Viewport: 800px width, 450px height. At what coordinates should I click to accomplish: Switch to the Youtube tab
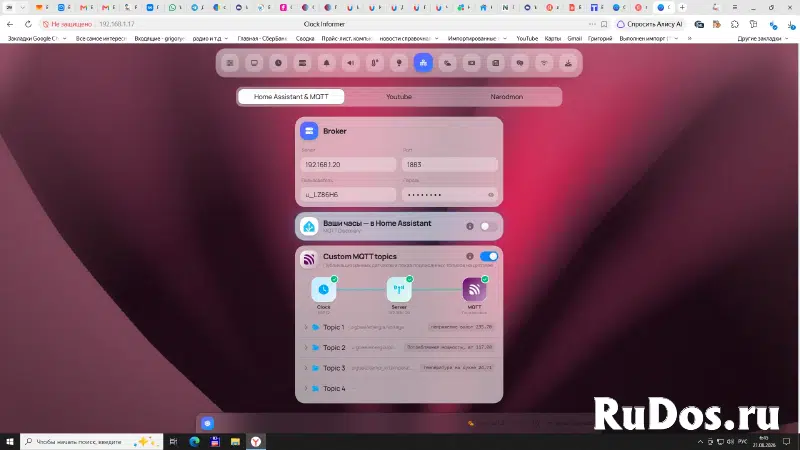click(399, 96)
